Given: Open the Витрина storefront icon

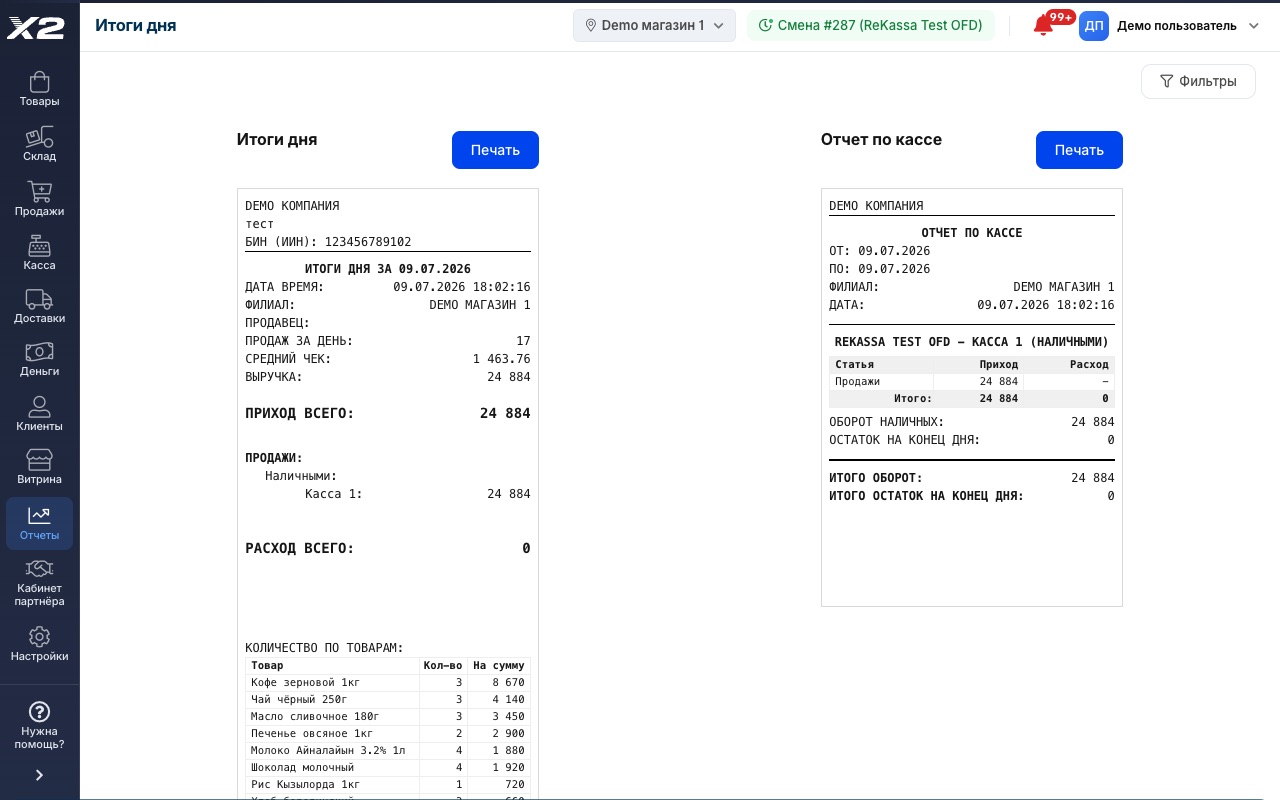Looking at the screenshot, I should click(39, 460).
